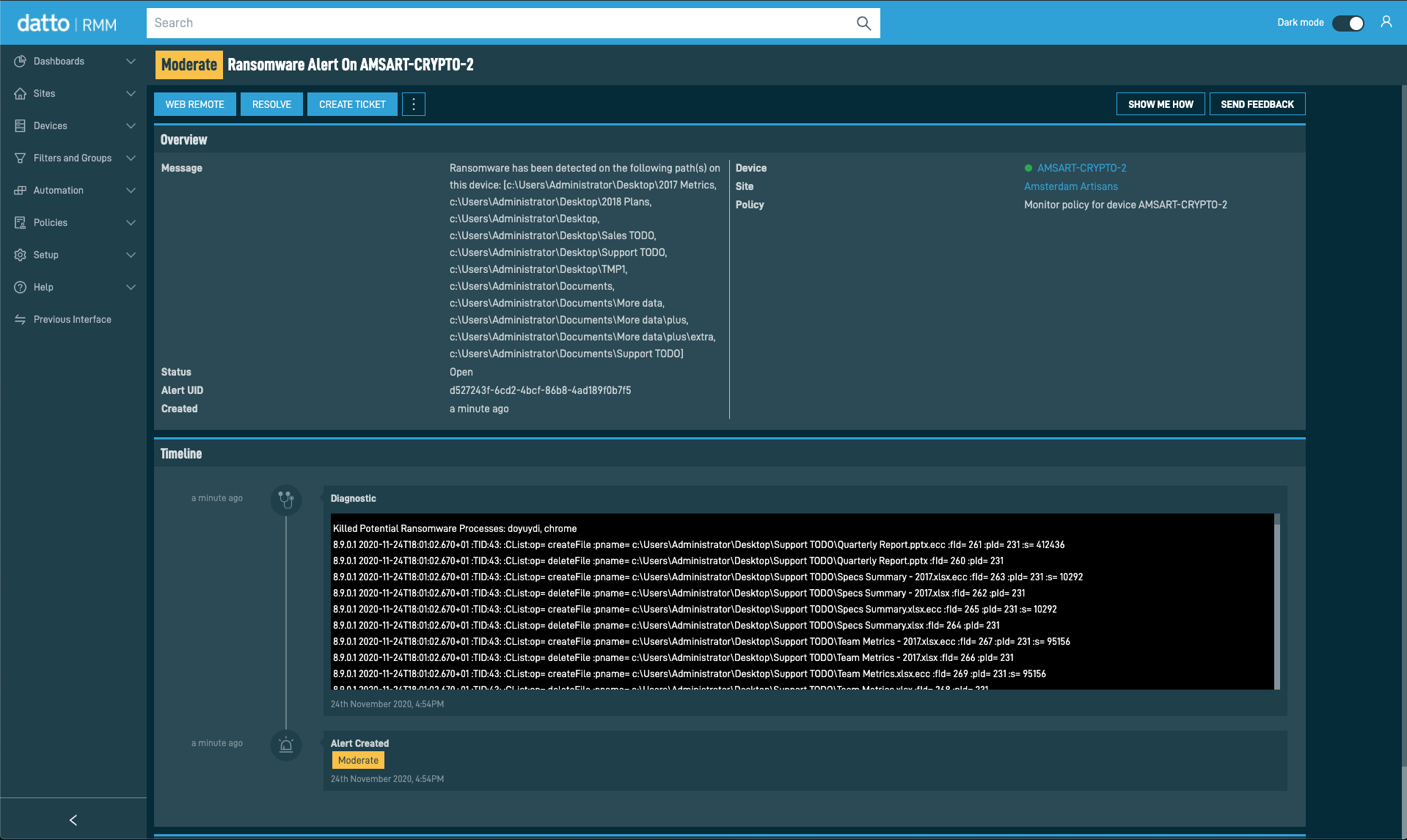The image size is (1407, 840).
Task: Click the SHOW ME HOW button
Action: point(1161,104)
